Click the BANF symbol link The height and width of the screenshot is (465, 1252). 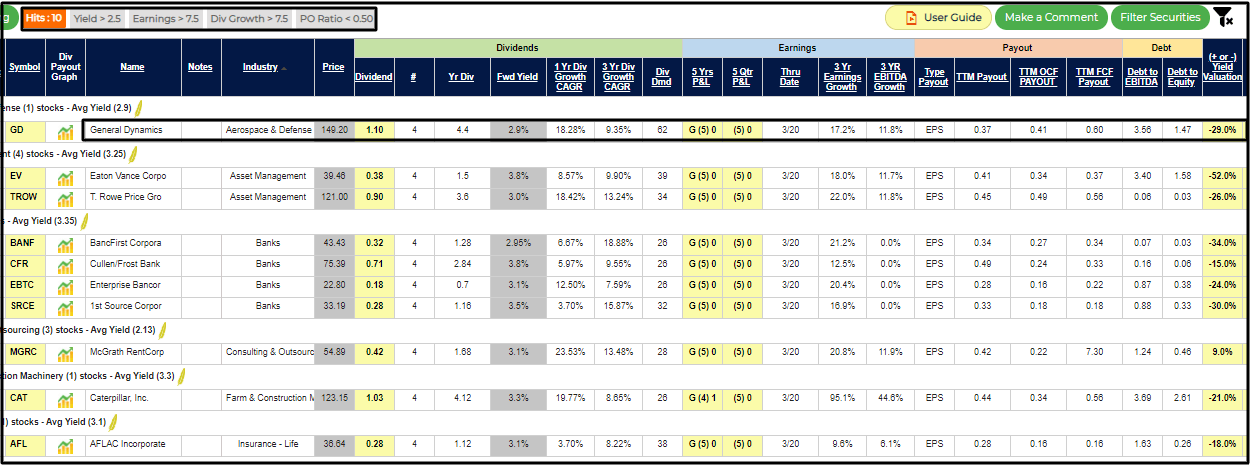point(22,243)
